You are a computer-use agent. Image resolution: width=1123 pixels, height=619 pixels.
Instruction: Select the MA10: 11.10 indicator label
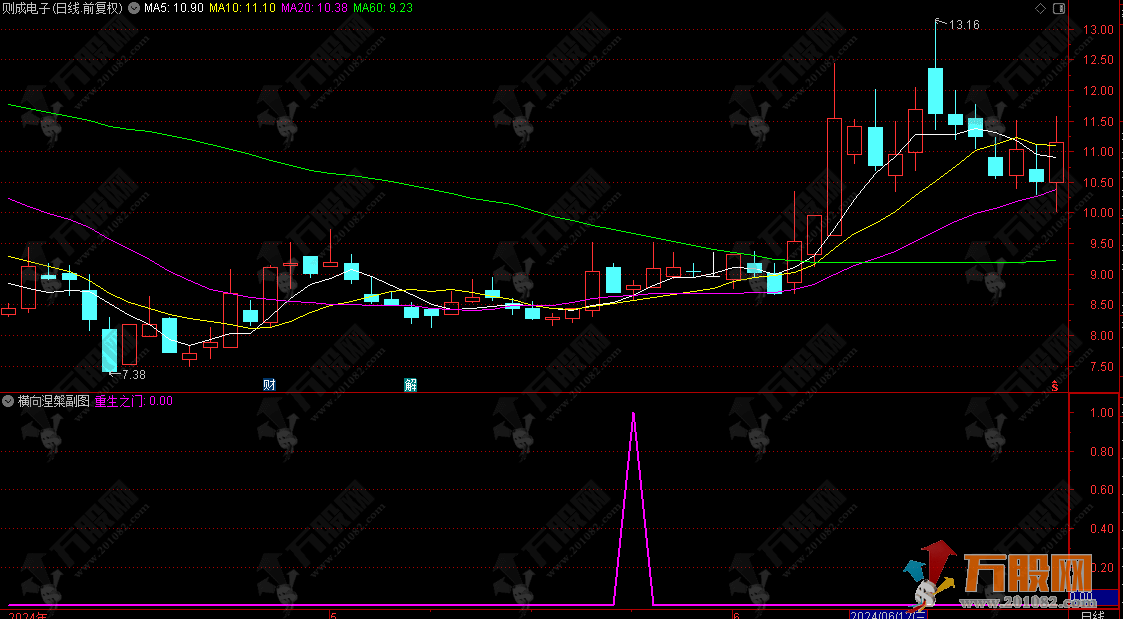(x=242, y=9)
